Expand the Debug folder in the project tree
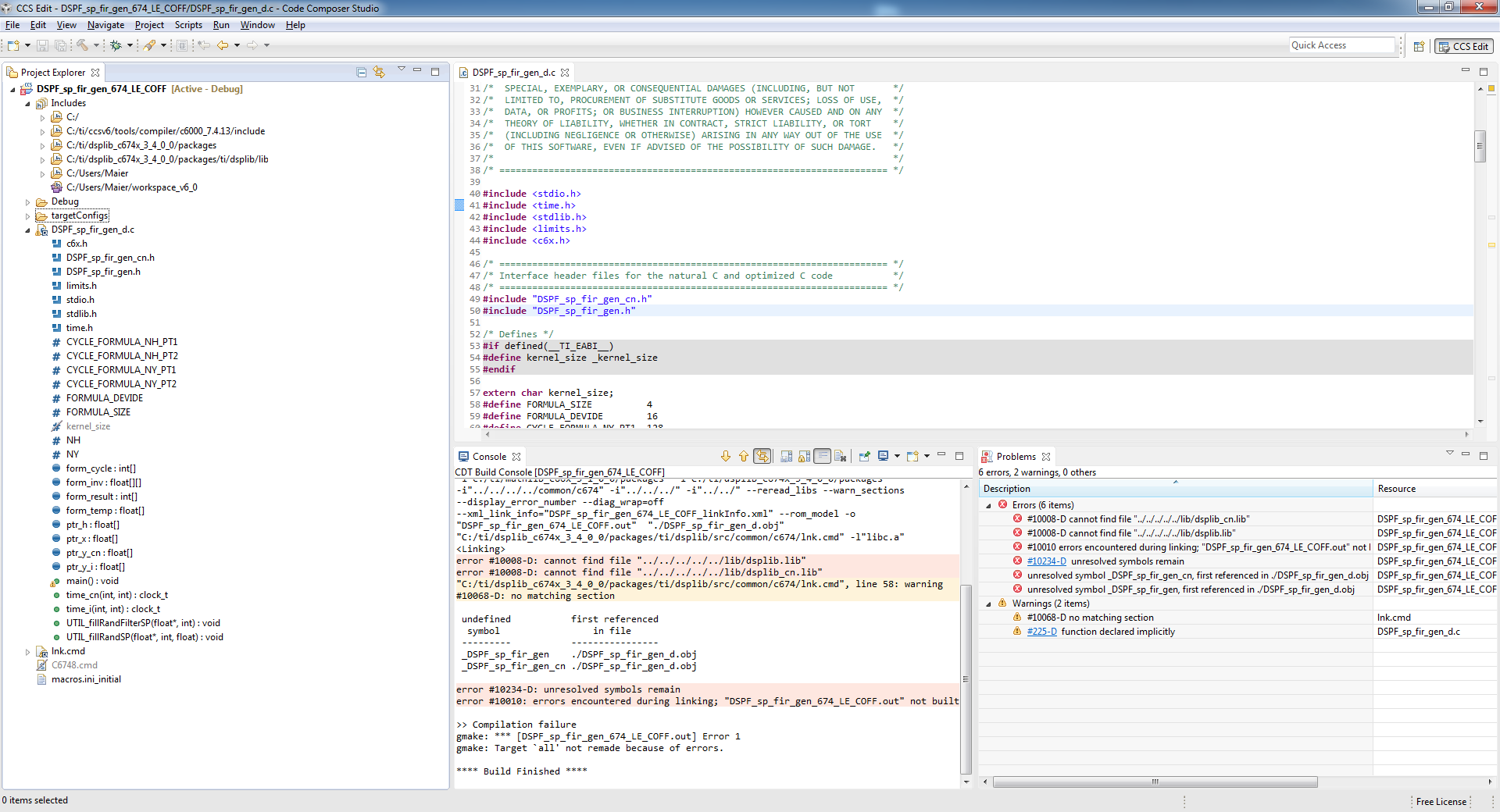This screenshot has height=812, width=1500. [28, 202]
